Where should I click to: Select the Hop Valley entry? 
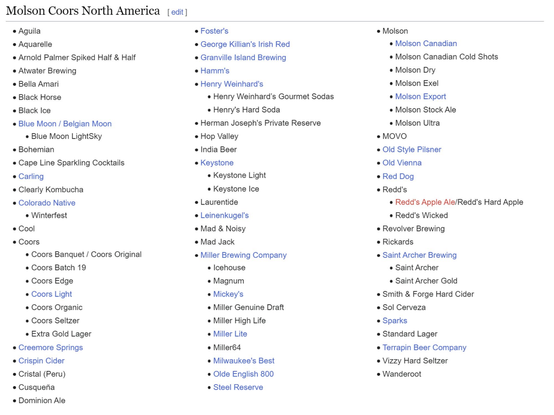click(219, 136)
